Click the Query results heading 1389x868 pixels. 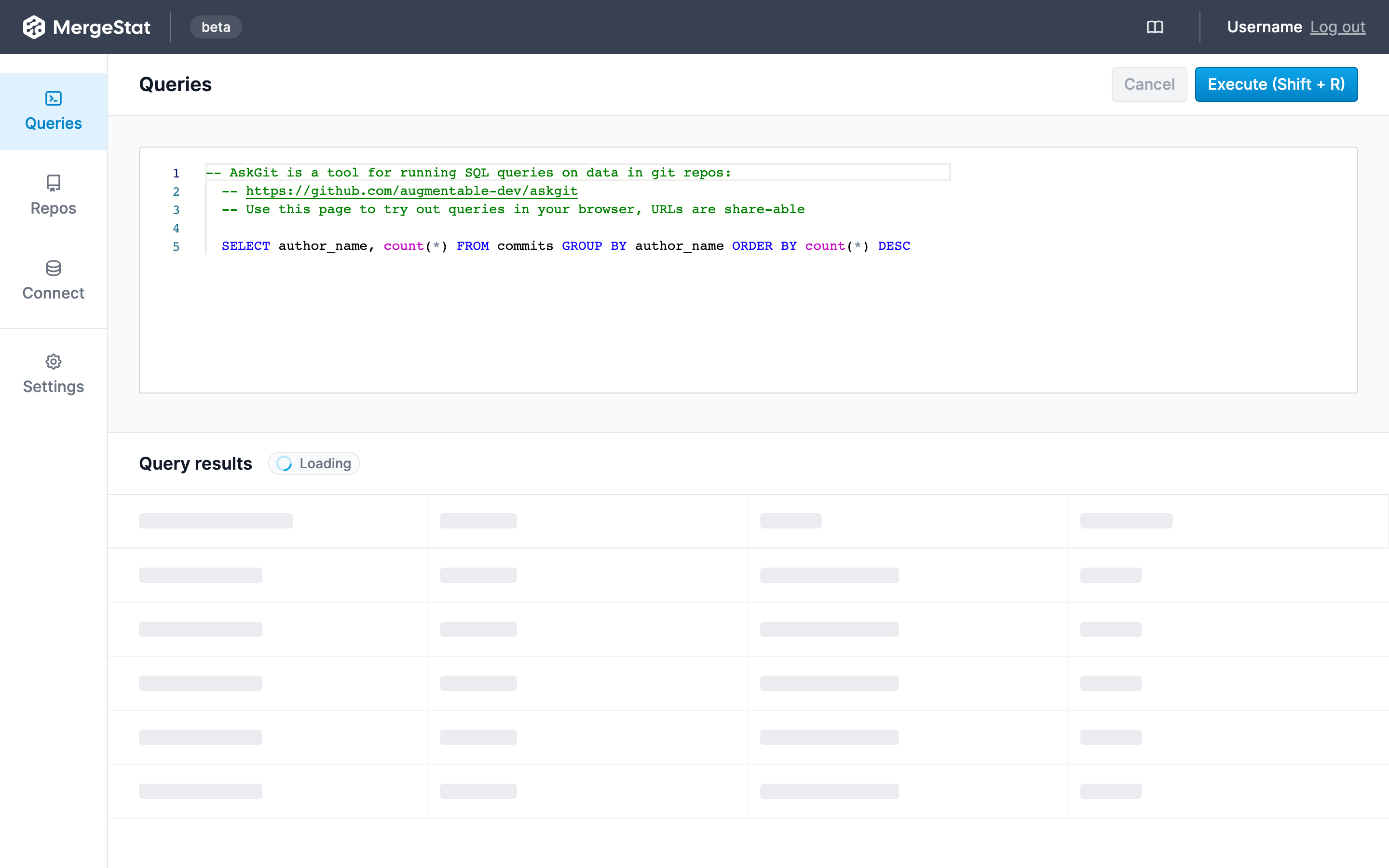point(195,463)
